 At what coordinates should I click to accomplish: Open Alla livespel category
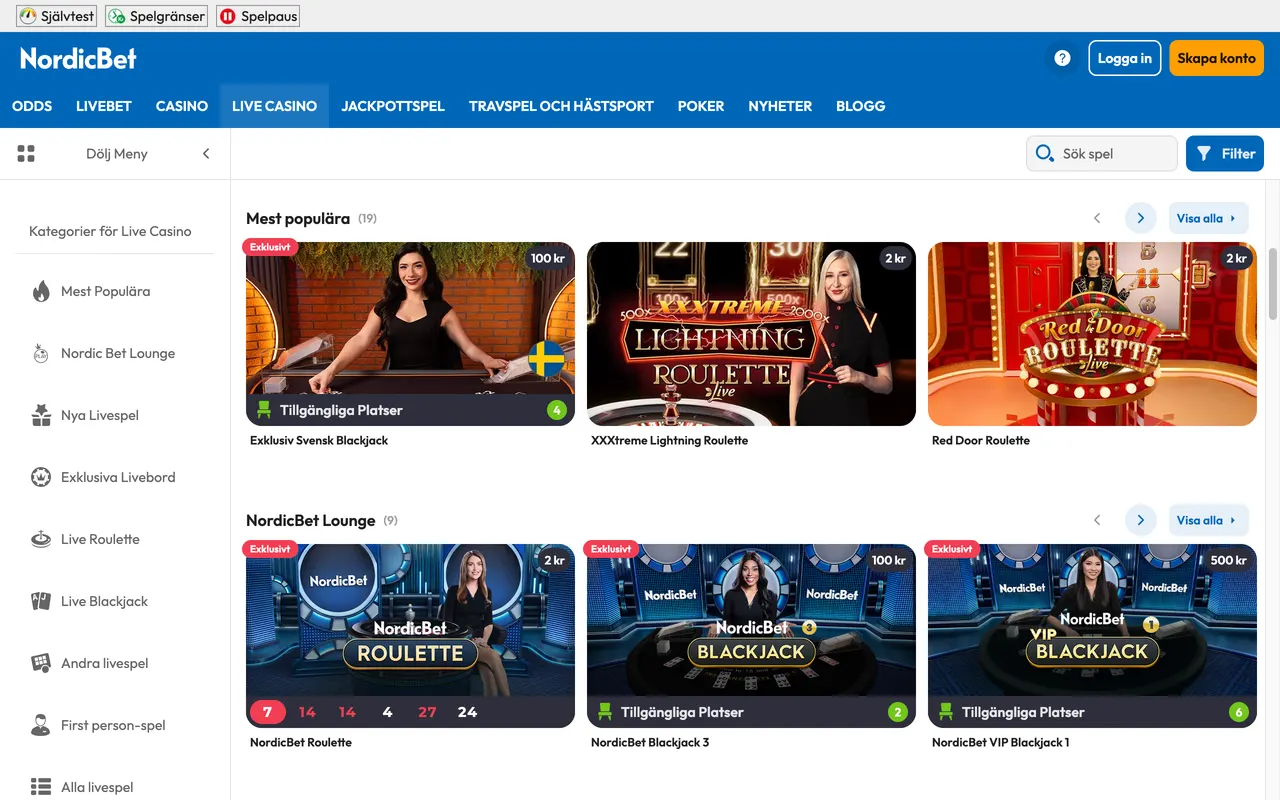(x=97, y=787)
